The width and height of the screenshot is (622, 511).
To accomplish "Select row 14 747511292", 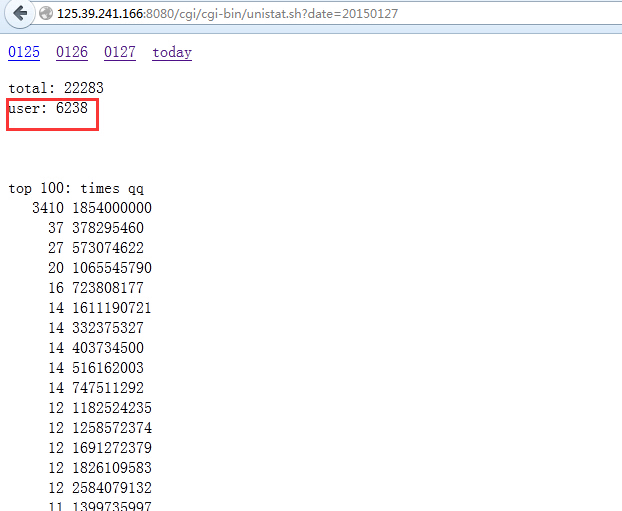I will coord(96,388).
